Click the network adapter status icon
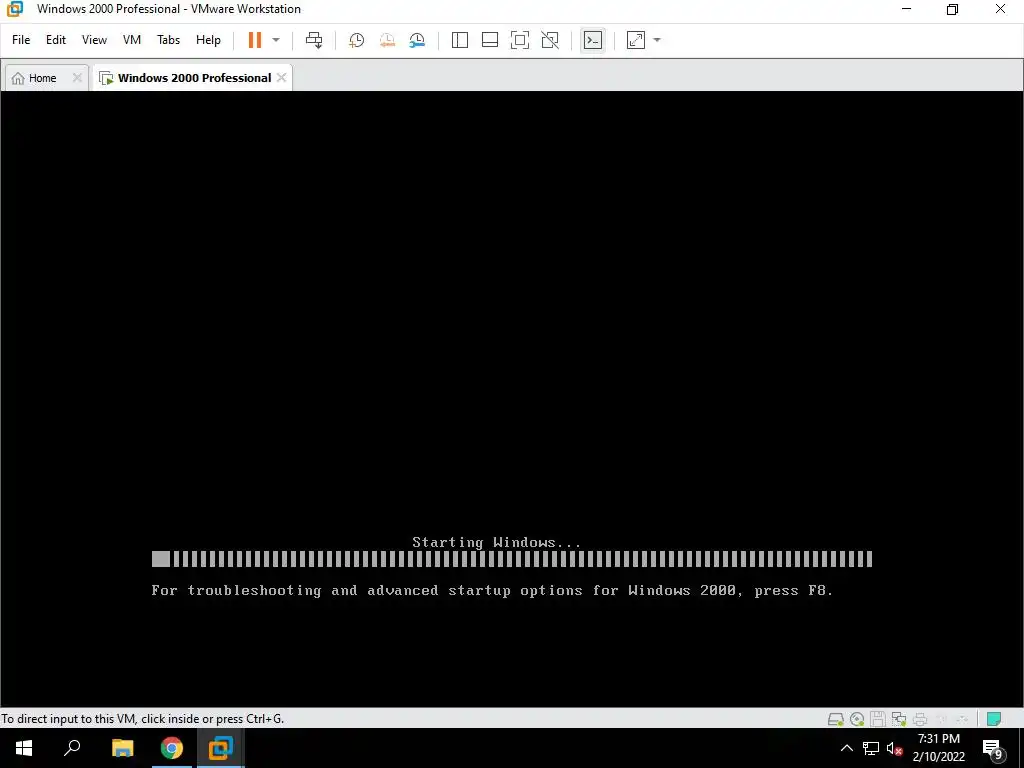 pyautogui.click(x=899, y=719)
